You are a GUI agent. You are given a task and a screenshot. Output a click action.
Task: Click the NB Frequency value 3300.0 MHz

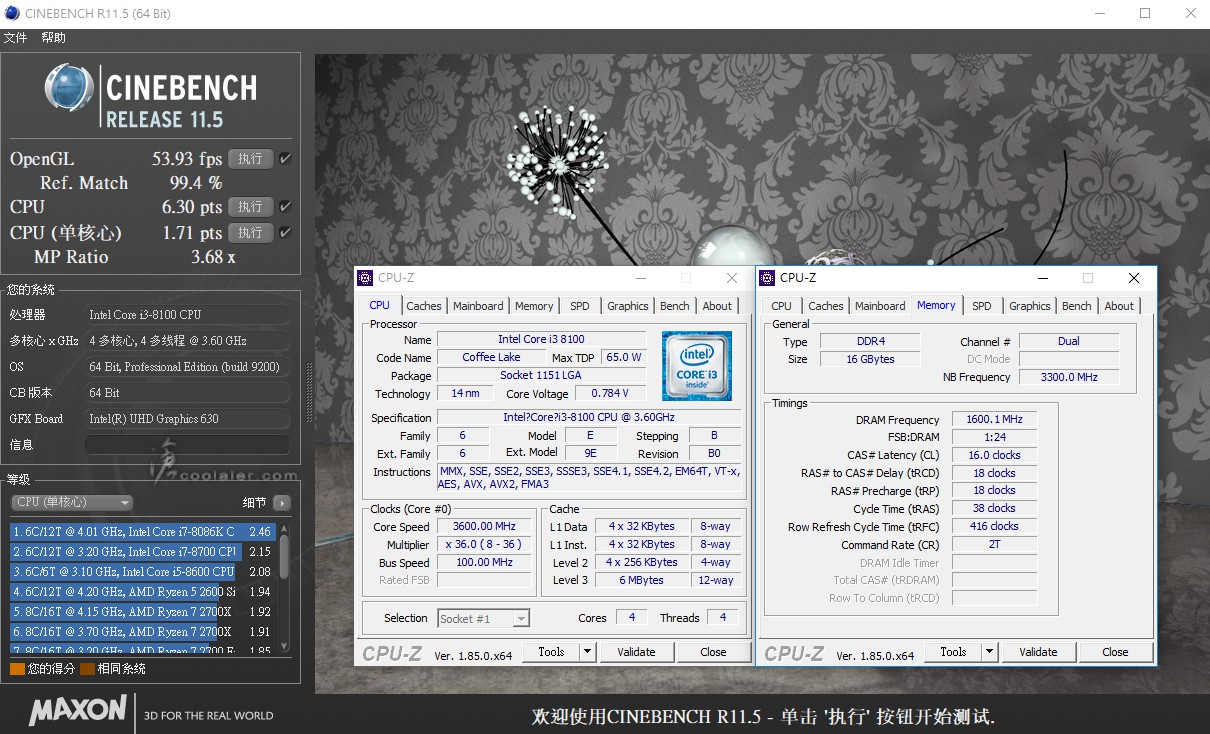pyautogui.click(x=1069, y=377)
